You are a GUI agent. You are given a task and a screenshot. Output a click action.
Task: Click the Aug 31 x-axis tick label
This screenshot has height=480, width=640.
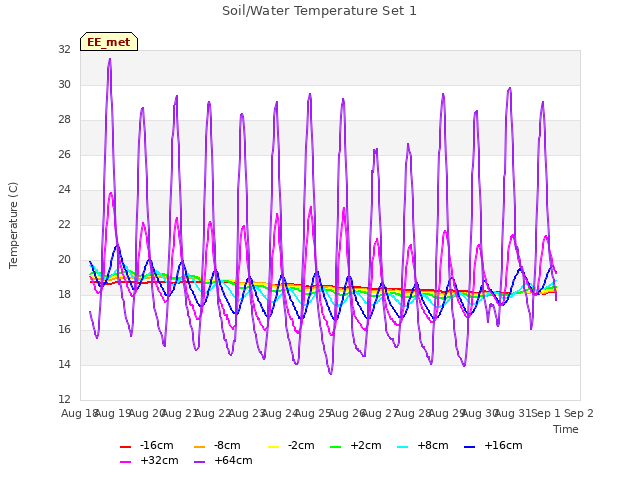click(x=513, y=413)
